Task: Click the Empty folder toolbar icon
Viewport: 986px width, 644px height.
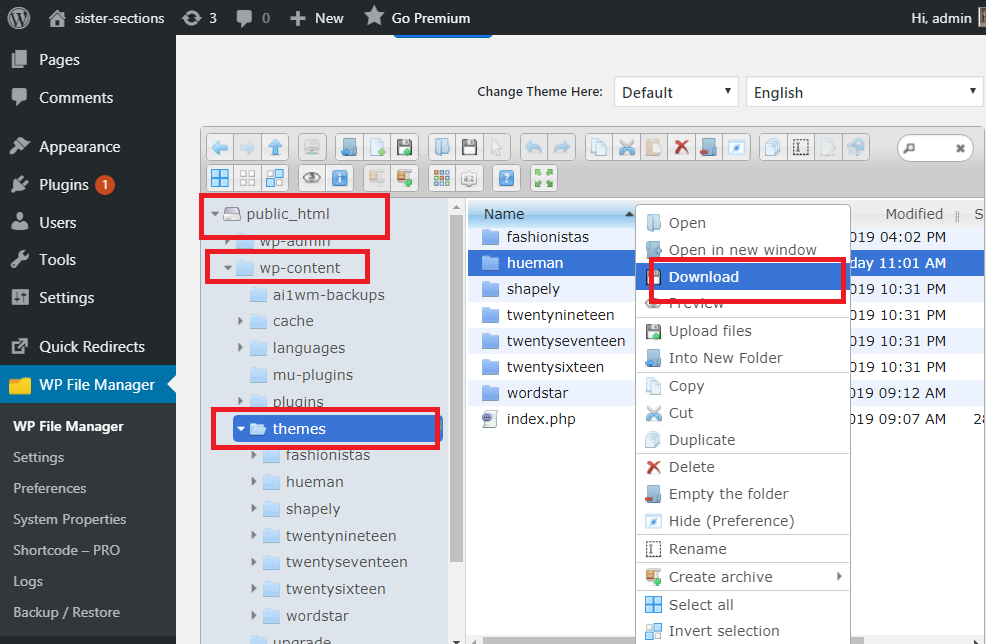Action: [709, 148]
